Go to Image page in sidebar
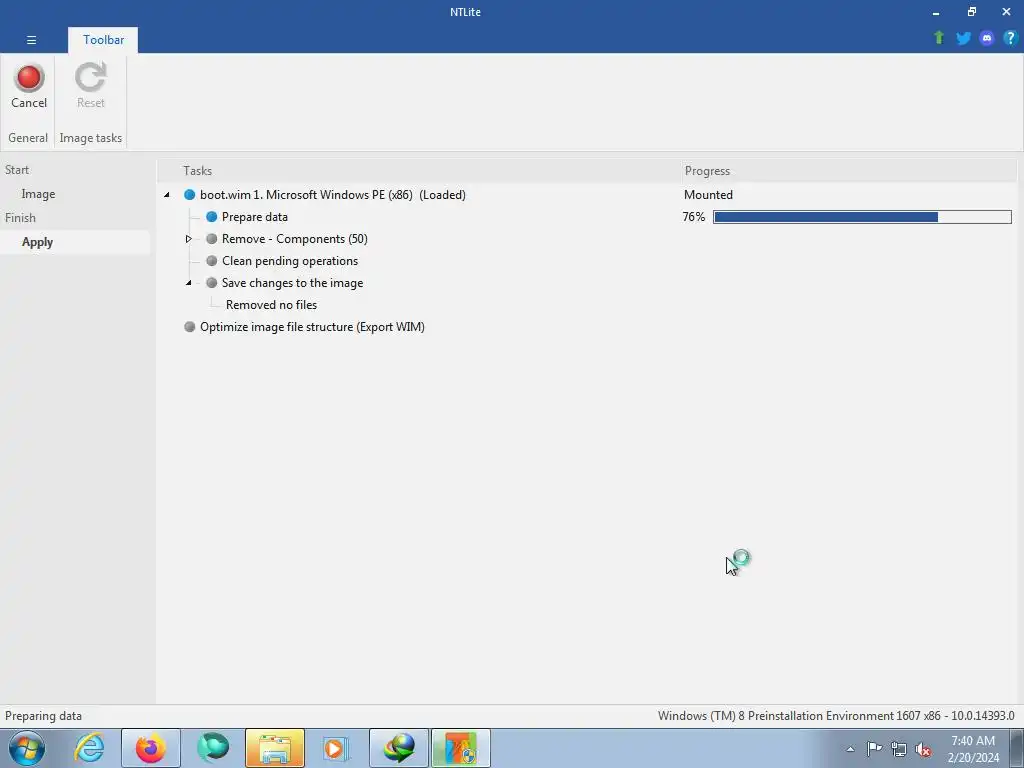This screenshot has width=1024, height=768. (x=38, y=194)
